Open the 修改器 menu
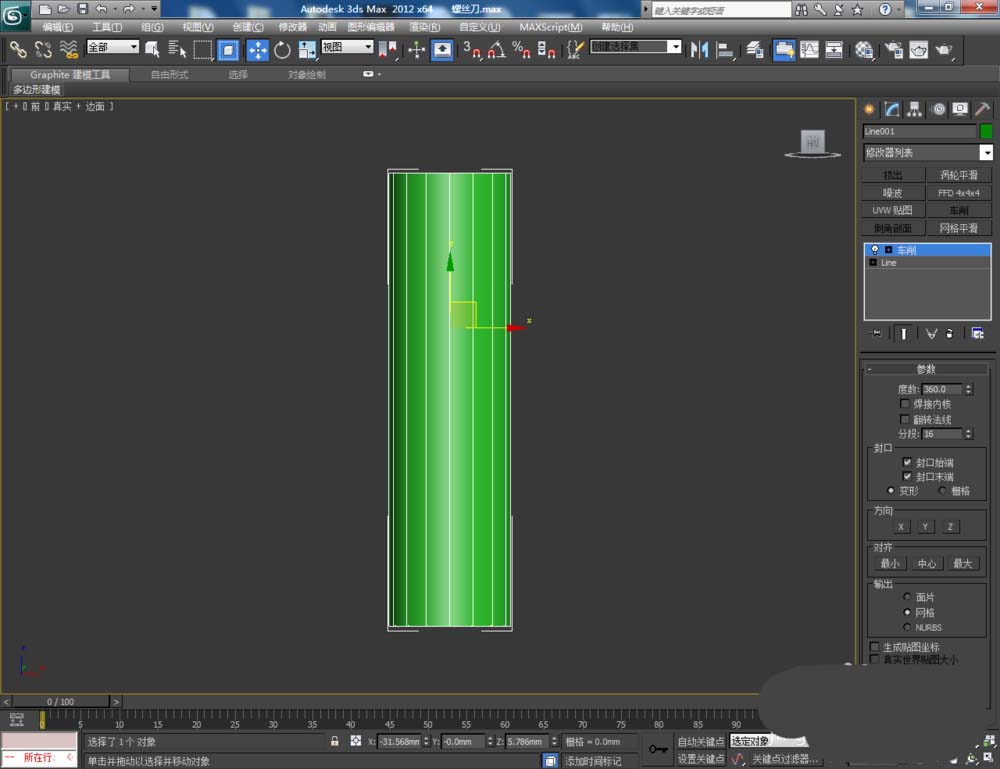 click(x=292, y=27)
